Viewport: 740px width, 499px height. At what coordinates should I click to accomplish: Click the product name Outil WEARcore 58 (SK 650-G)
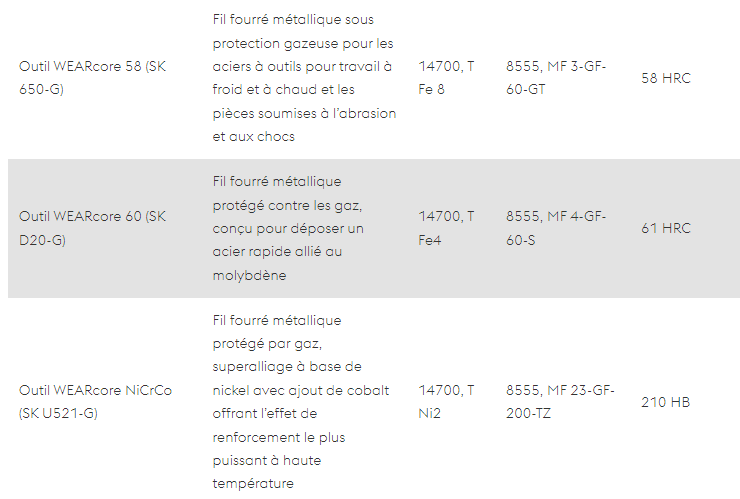(x=92, y=78)
